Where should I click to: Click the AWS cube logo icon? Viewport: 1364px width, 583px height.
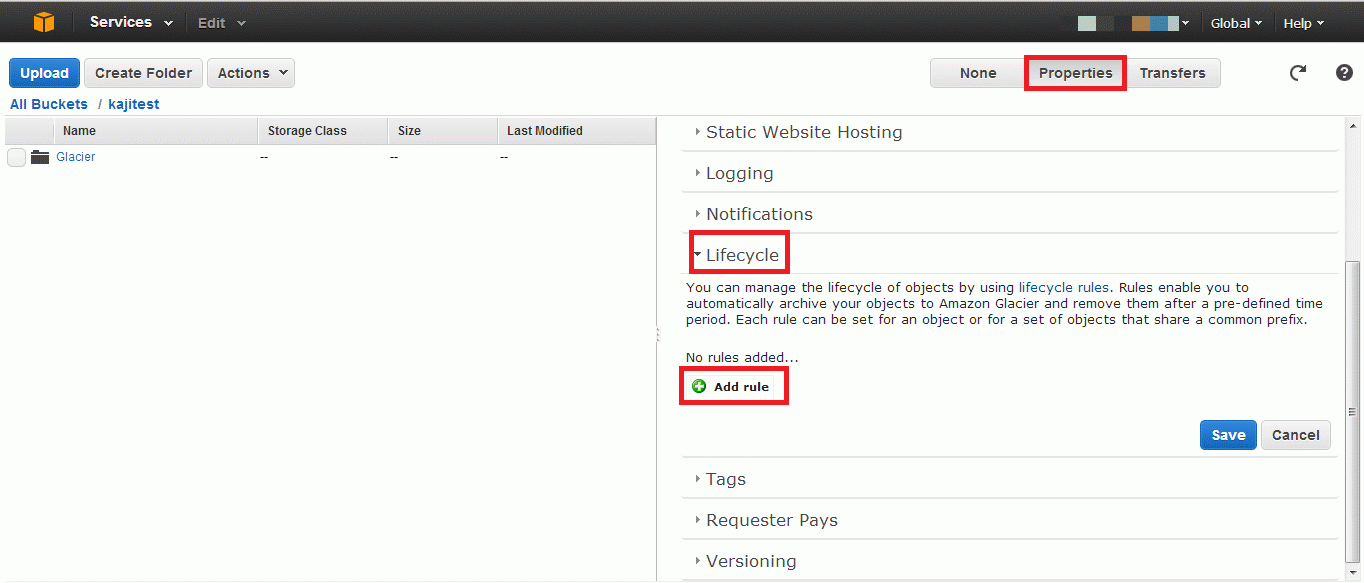click(43, 22)
